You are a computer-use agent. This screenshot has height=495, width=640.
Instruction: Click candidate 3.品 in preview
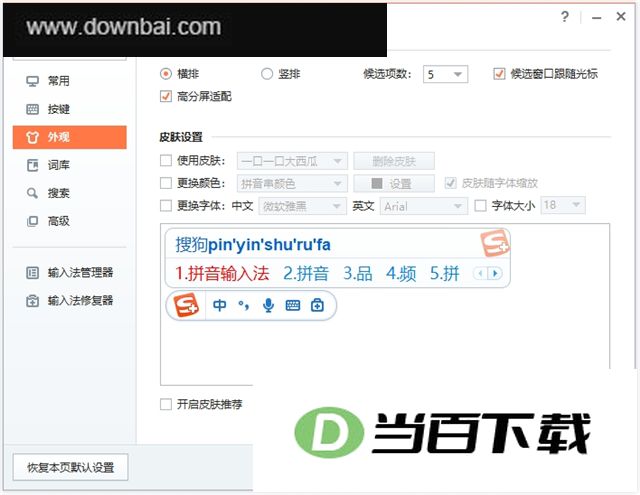pyautogui.click(x=358, y=273)
